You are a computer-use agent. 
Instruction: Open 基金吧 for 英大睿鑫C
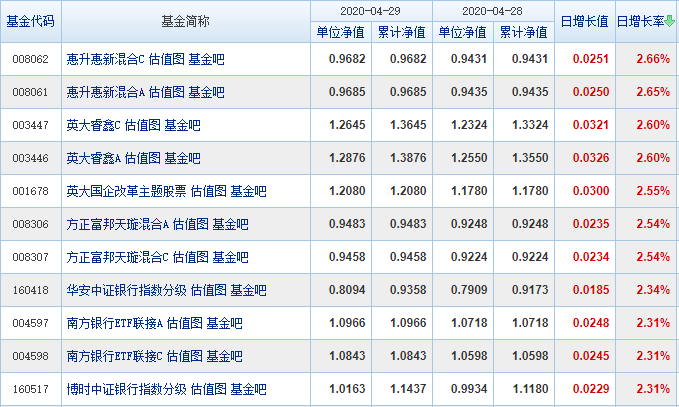pyautogui.click(x=183, y=125)
